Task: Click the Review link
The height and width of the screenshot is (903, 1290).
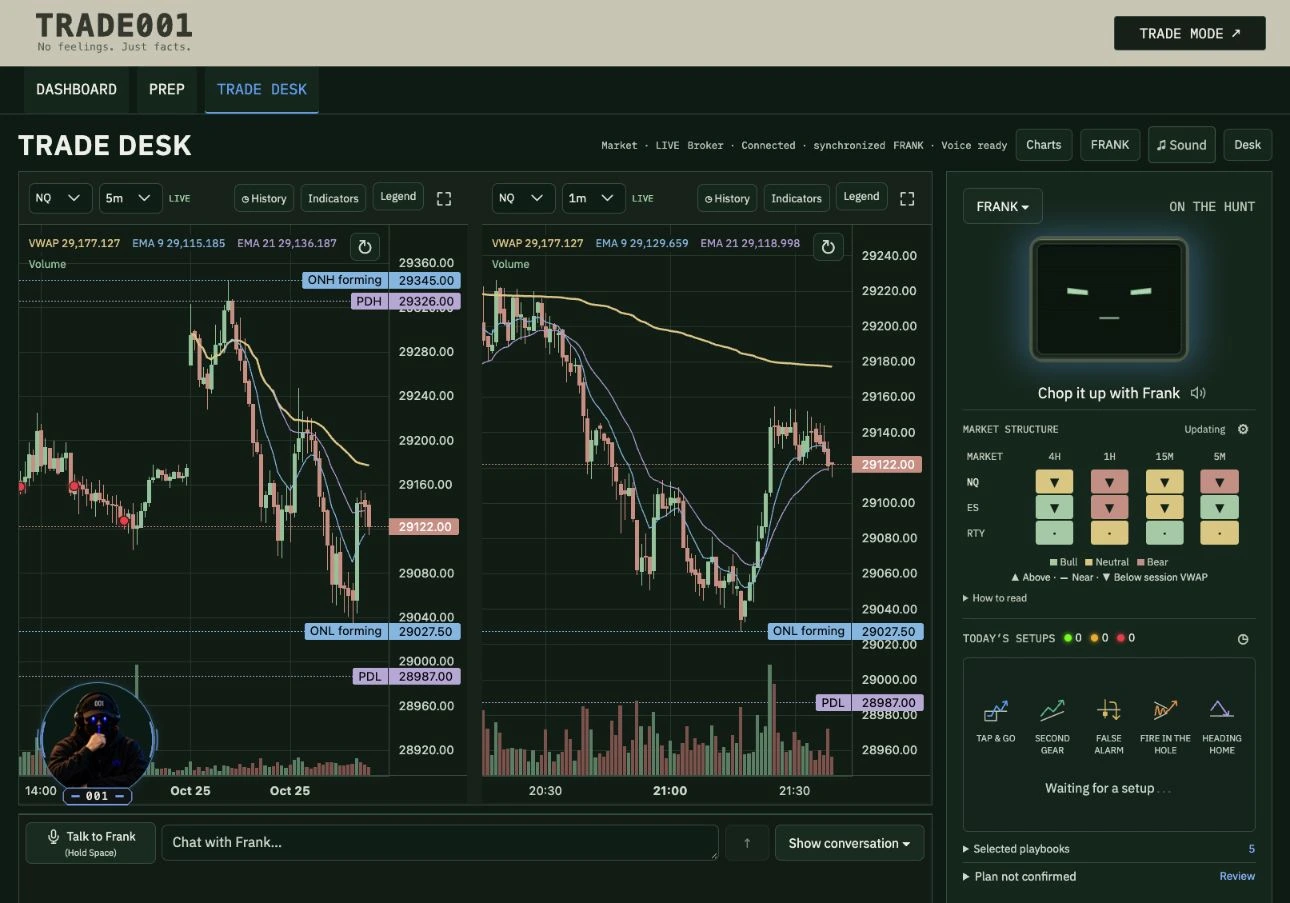Action: (x=1237, y=876)
